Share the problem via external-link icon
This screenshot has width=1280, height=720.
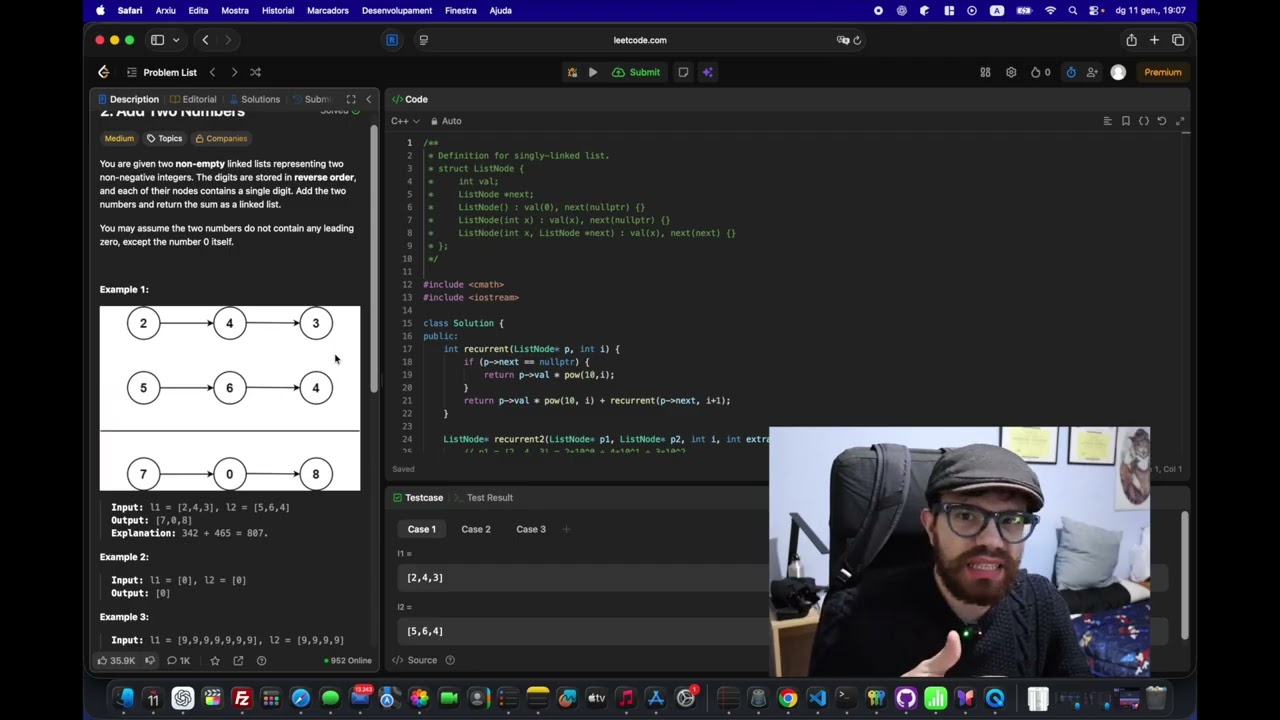[x=238, y=660]
